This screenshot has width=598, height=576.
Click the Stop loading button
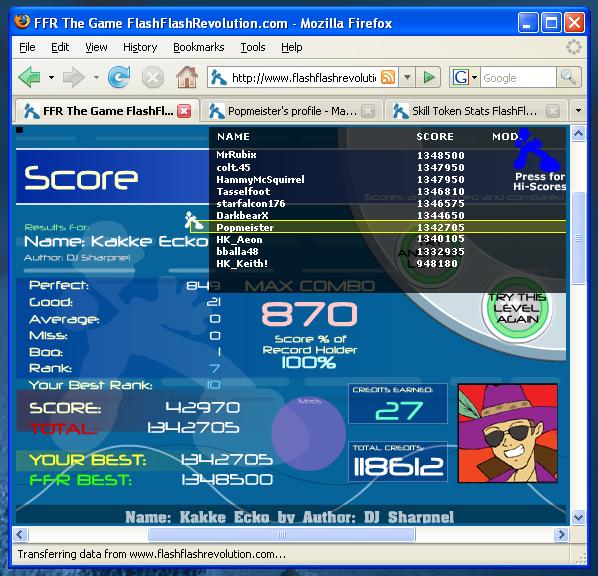pos(153,78)
